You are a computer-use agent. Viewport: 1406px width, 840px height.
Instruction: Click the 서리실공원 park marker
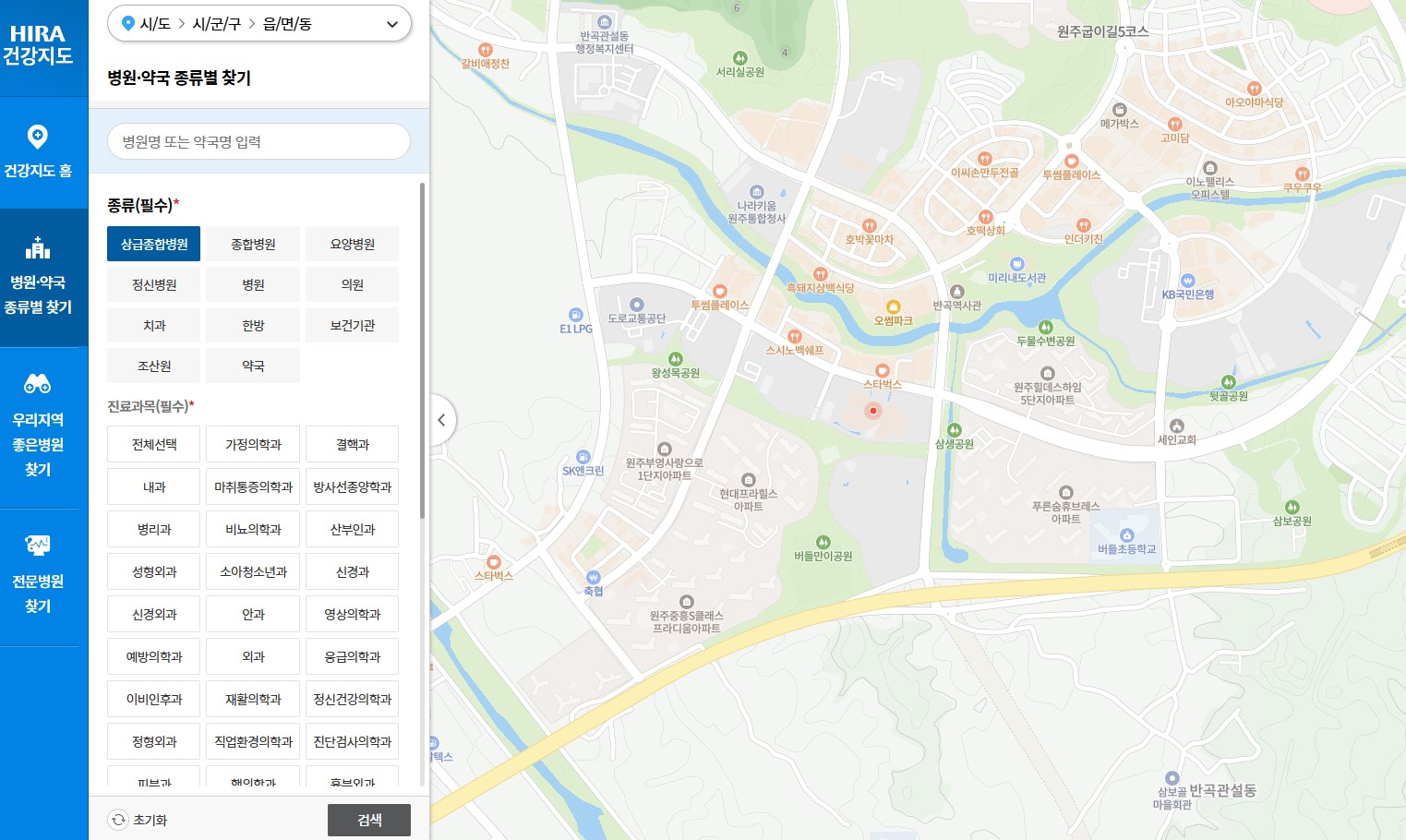tap(739, 58)
